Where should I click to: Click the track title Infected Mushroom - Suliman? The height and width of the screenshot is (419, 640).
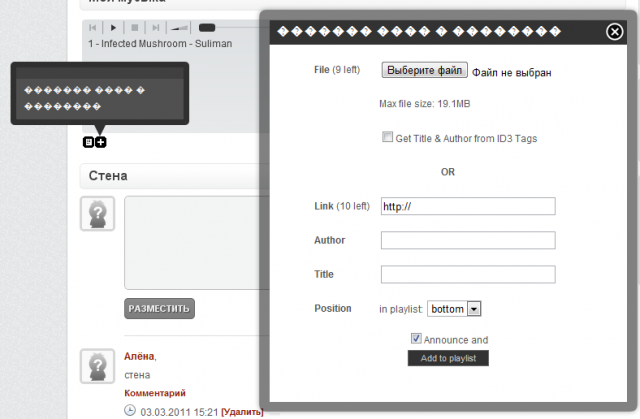click(x=167, y=44)
